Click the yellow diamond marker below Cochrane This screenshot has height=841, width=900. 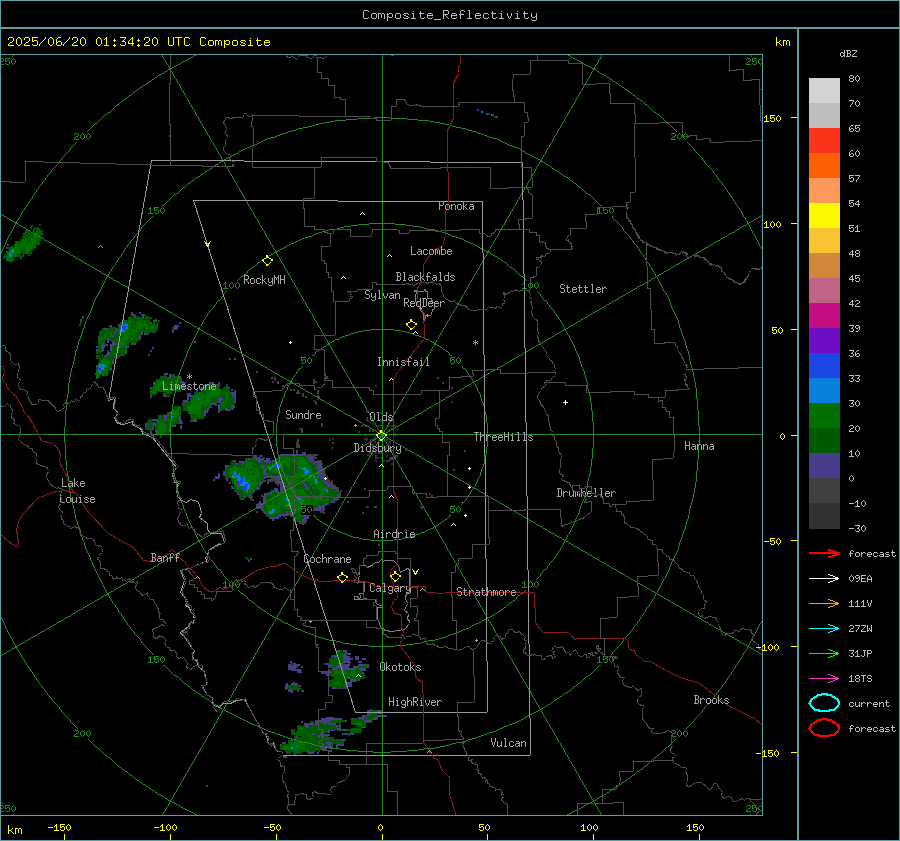(x=342, y=578)
